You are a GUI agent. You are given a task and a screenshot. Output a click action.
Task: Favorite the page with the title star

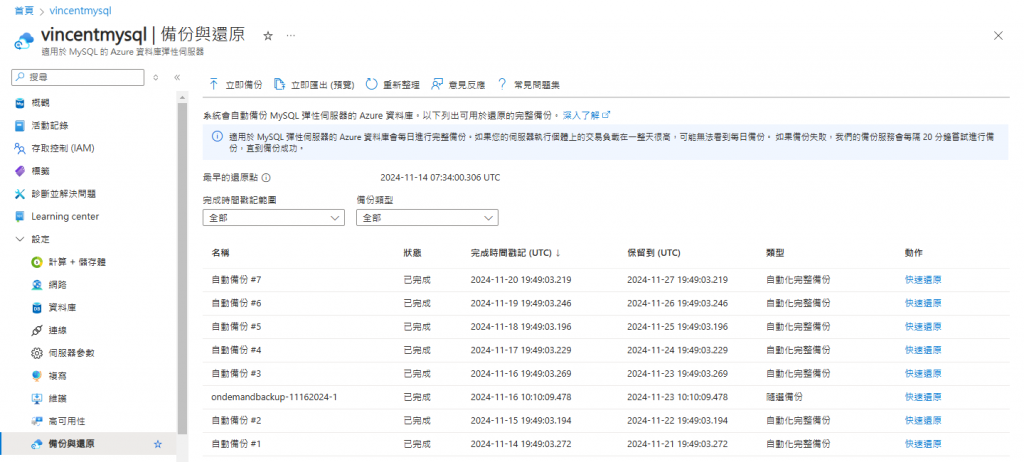click(268, 37)
